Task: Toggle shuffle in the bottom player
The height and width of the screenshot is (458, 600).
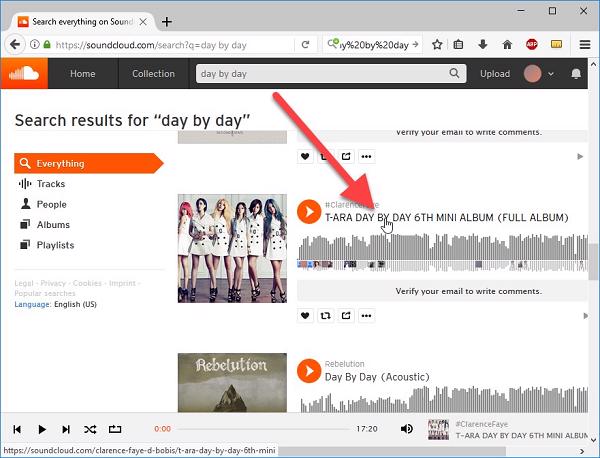Action: coord(90,429)
